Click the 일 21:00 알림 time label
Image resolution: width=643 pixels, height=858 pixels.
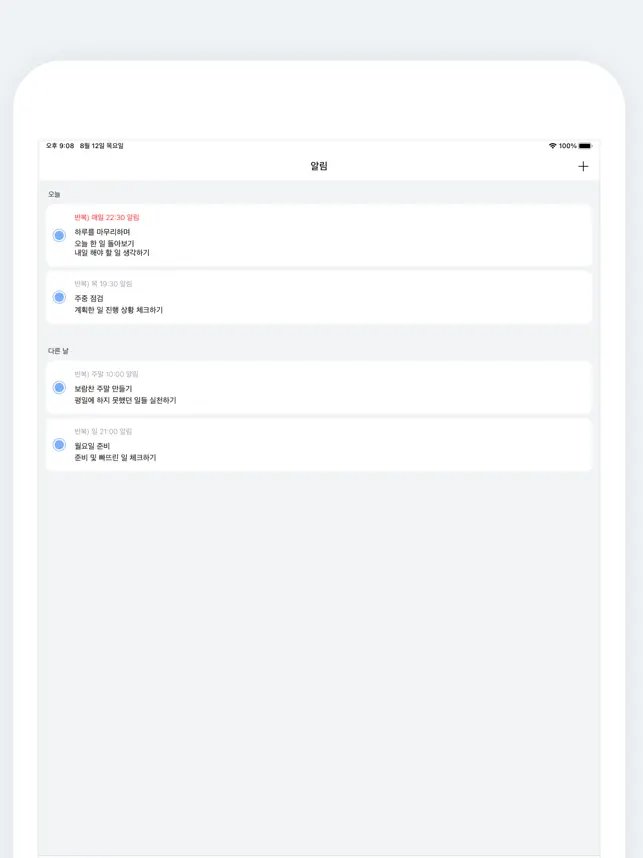tap(103, 431)
